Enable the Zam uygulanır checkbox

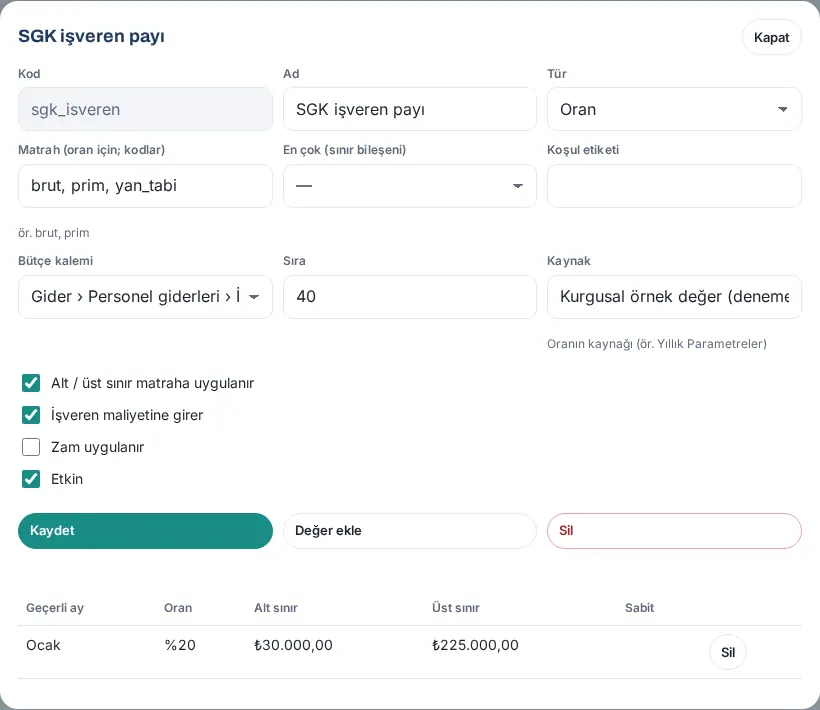31,447
